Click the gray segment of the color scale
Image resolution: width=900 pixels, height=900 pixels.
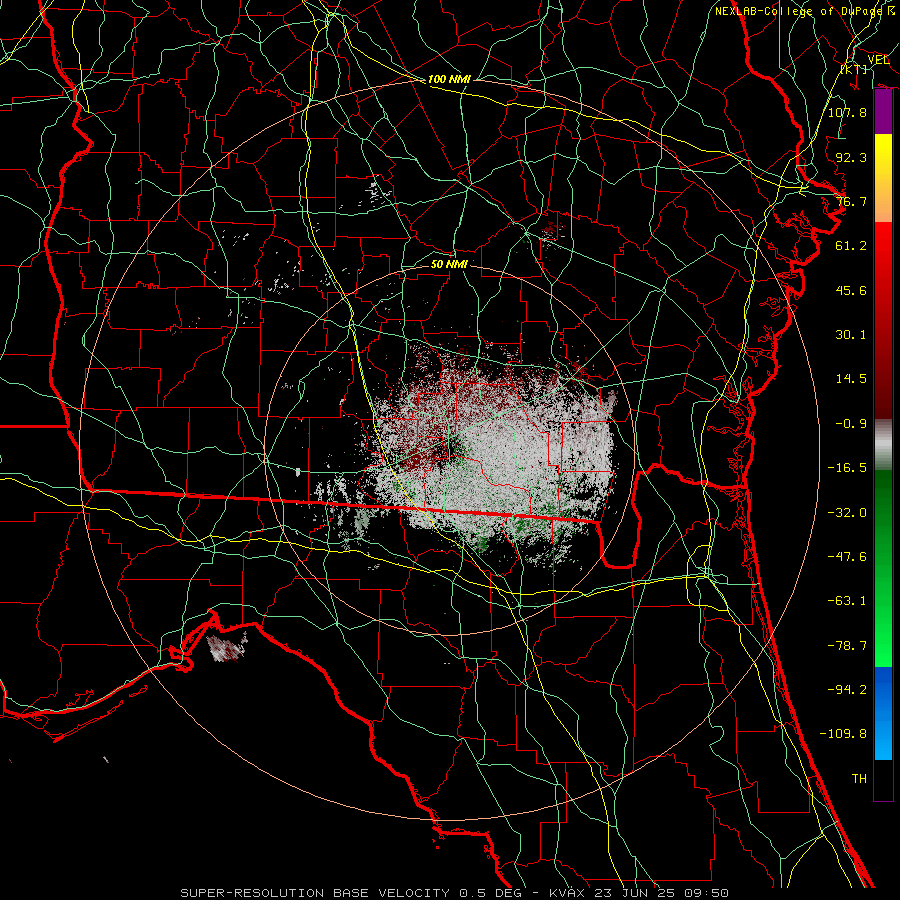(x=883, y=445)
